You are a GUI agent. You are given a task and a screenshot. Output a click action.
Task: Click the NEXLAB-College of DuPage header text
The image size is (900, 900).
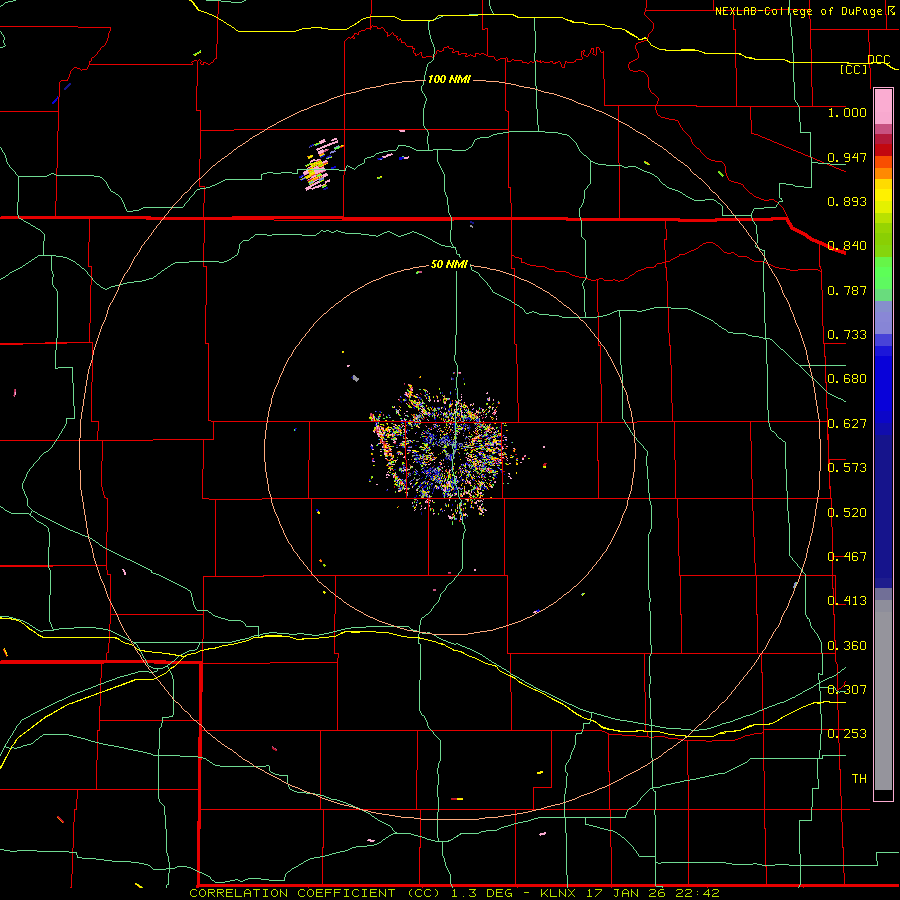click(798, 11)
